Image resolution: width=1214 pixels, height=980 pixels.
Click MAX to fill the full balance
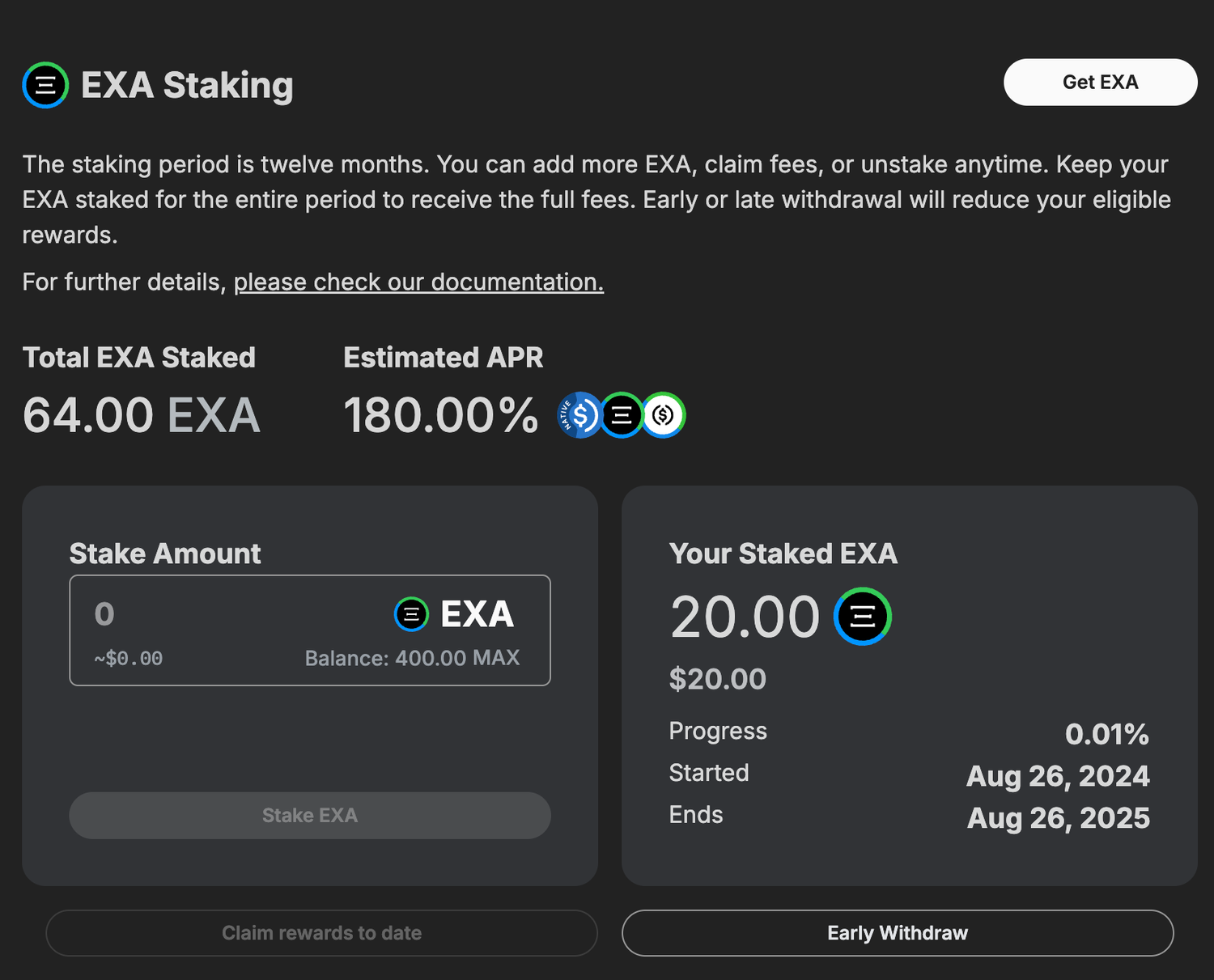pos(496,658)
